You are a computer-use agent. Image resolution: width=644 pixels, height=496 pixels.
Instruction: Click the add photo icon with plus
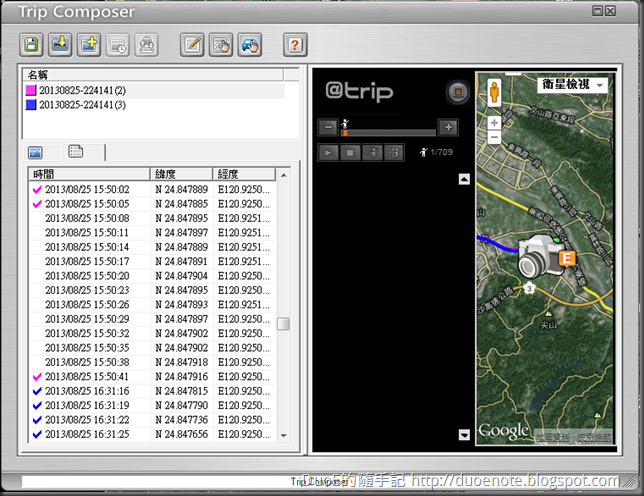coord(90,44)
